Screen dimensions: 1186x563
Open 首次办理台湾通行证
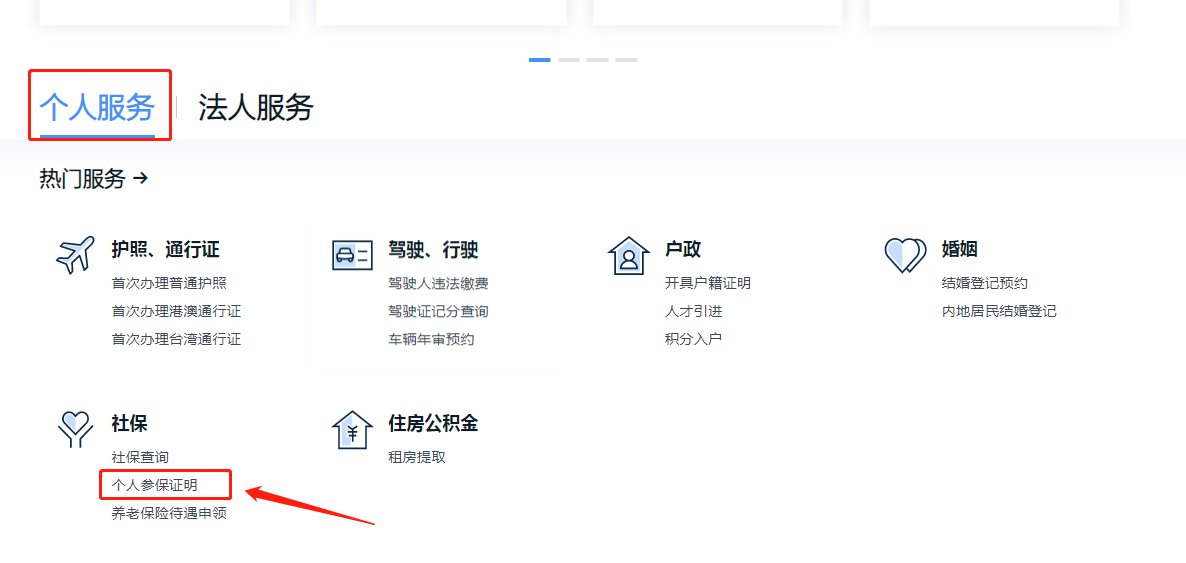pyautogui.click(x=176, y=339)
